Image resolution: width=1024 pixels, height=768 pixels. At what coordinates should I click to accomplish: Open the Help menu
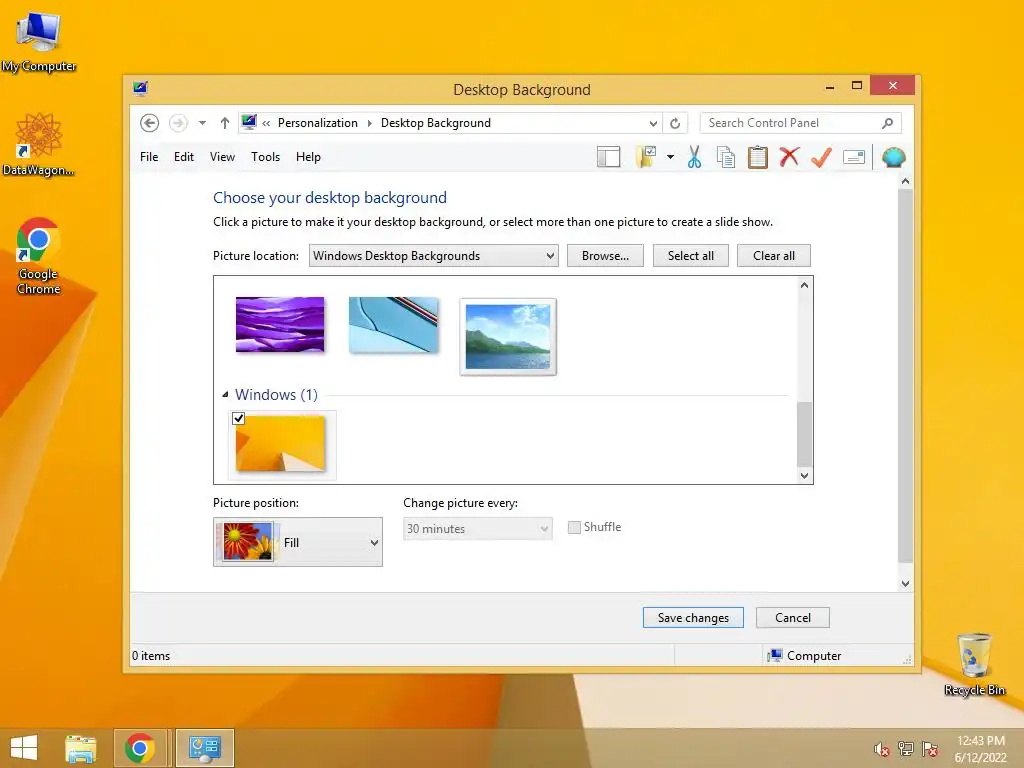(x=308, y=157)
